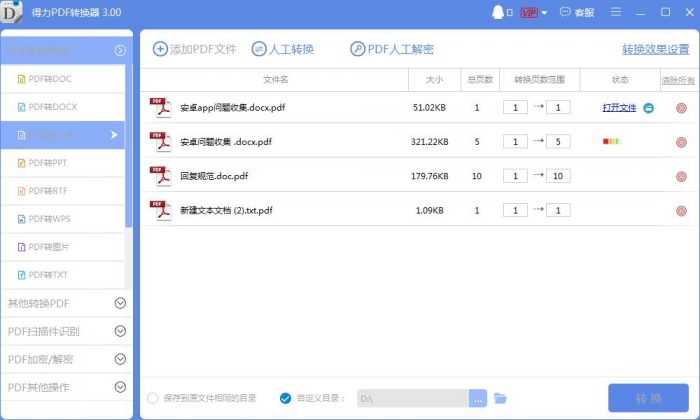The width and height of the screenshot is (700, 420).
Task: Click end page field for 新建文本文档 (2).txt.pdf
Action: click(558, 210)
